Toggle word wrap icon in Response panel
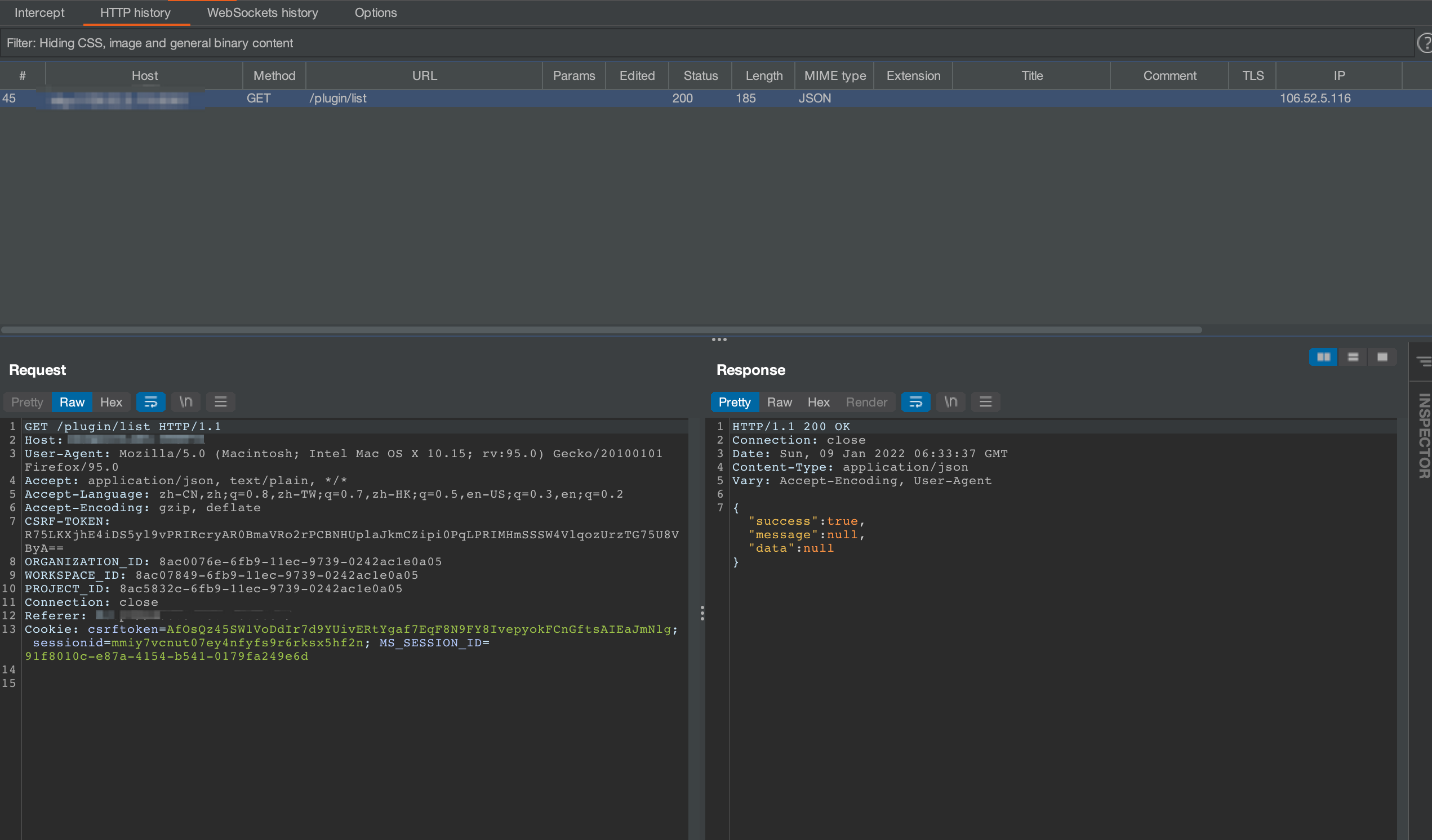The height and width of the screenshot is (840, 1432). pos(915,402)
